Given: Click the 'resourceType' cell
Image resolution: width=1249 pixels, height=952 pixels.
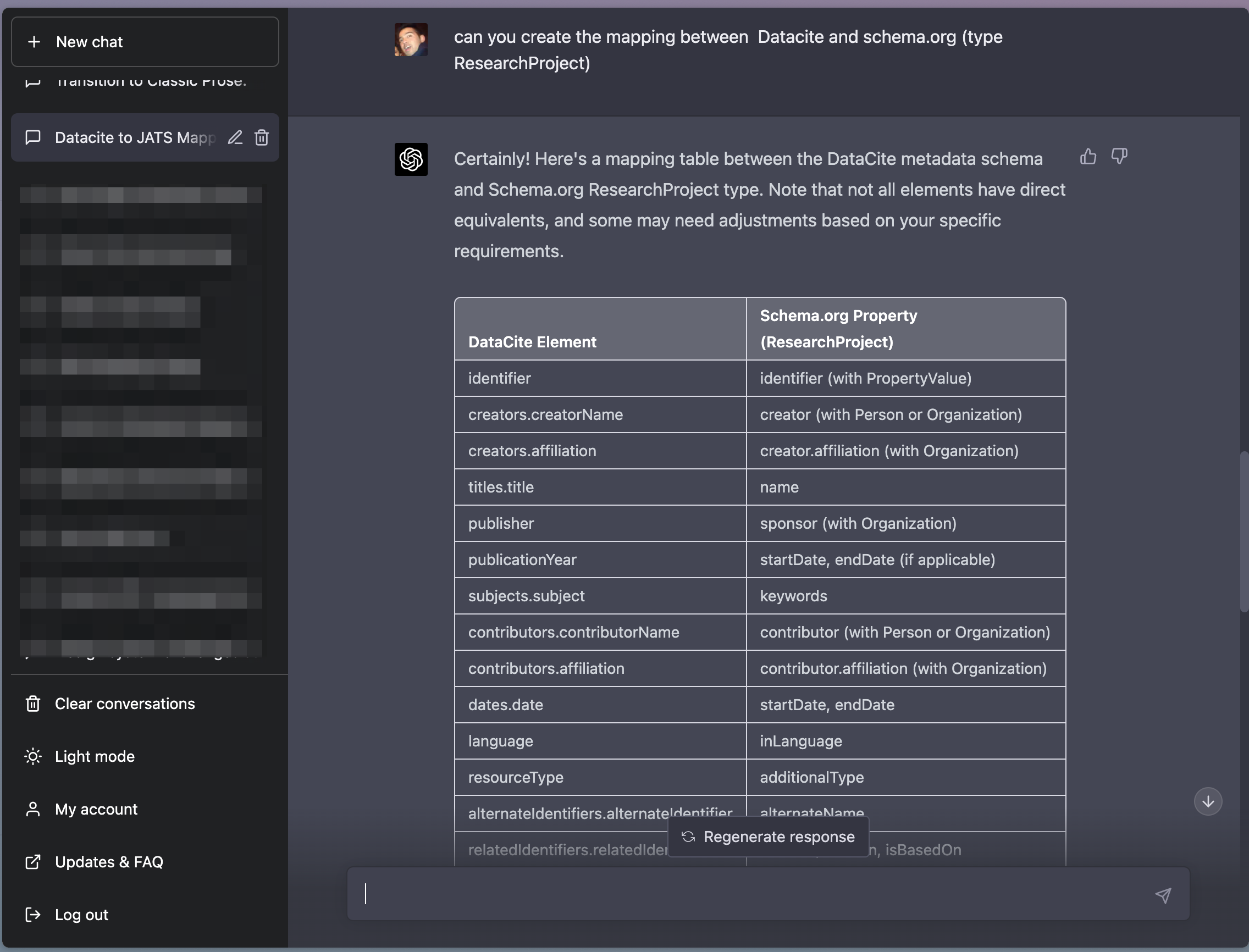Looking at the screenshot, I should [600, 777].
